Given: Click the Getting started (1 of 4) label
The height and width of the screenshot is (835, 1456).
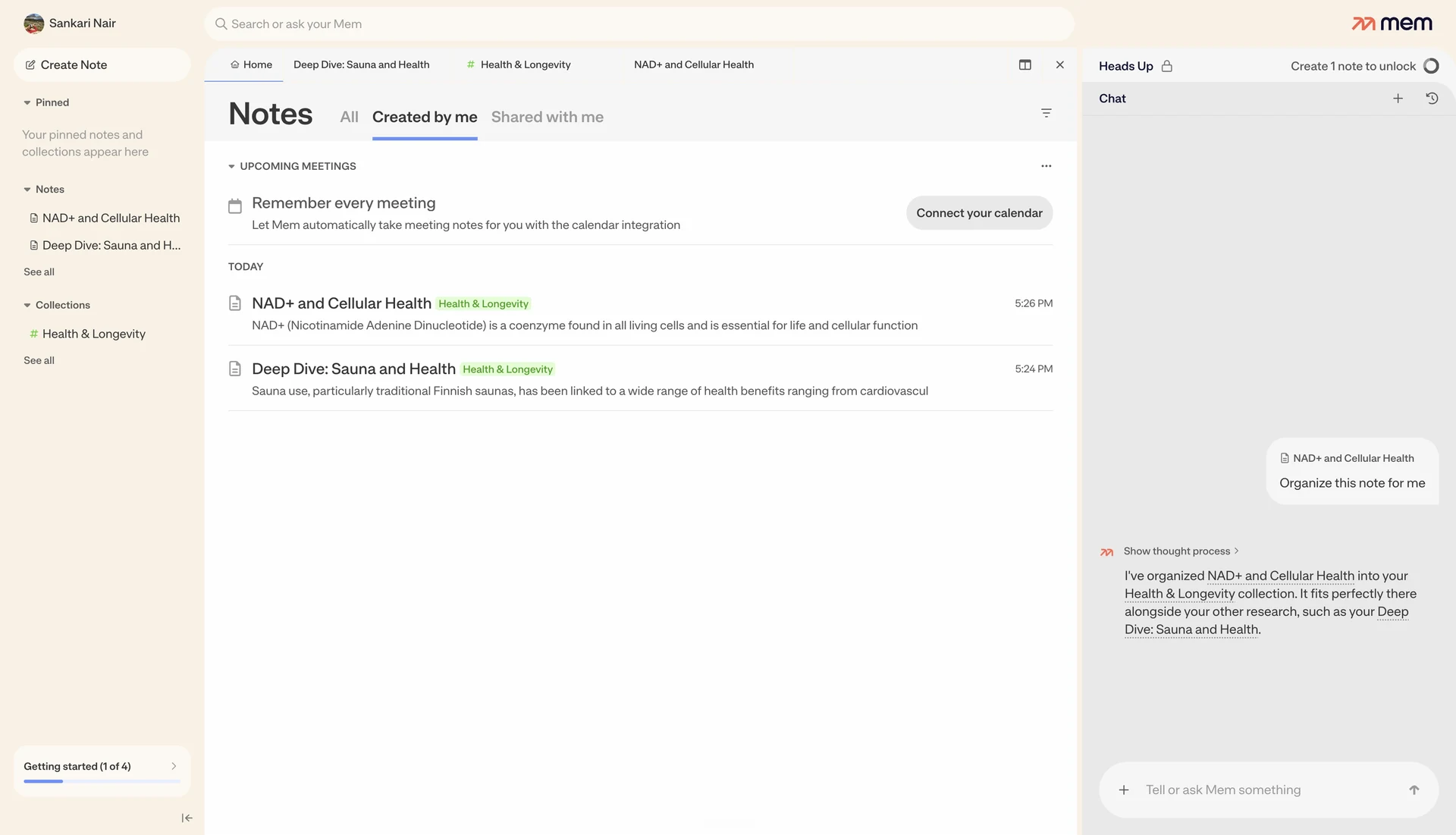Looking at the screenshot, I should pos(77,767).
